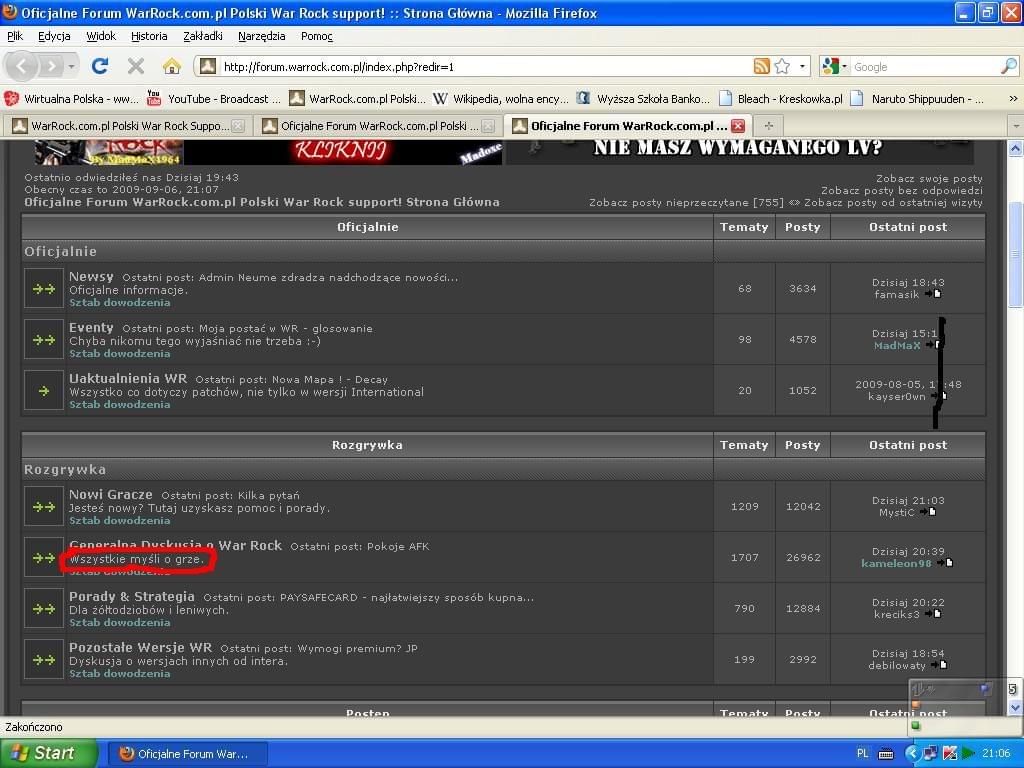
Task: Reload the page with the Refresh icon
Action: click(100, 66)
